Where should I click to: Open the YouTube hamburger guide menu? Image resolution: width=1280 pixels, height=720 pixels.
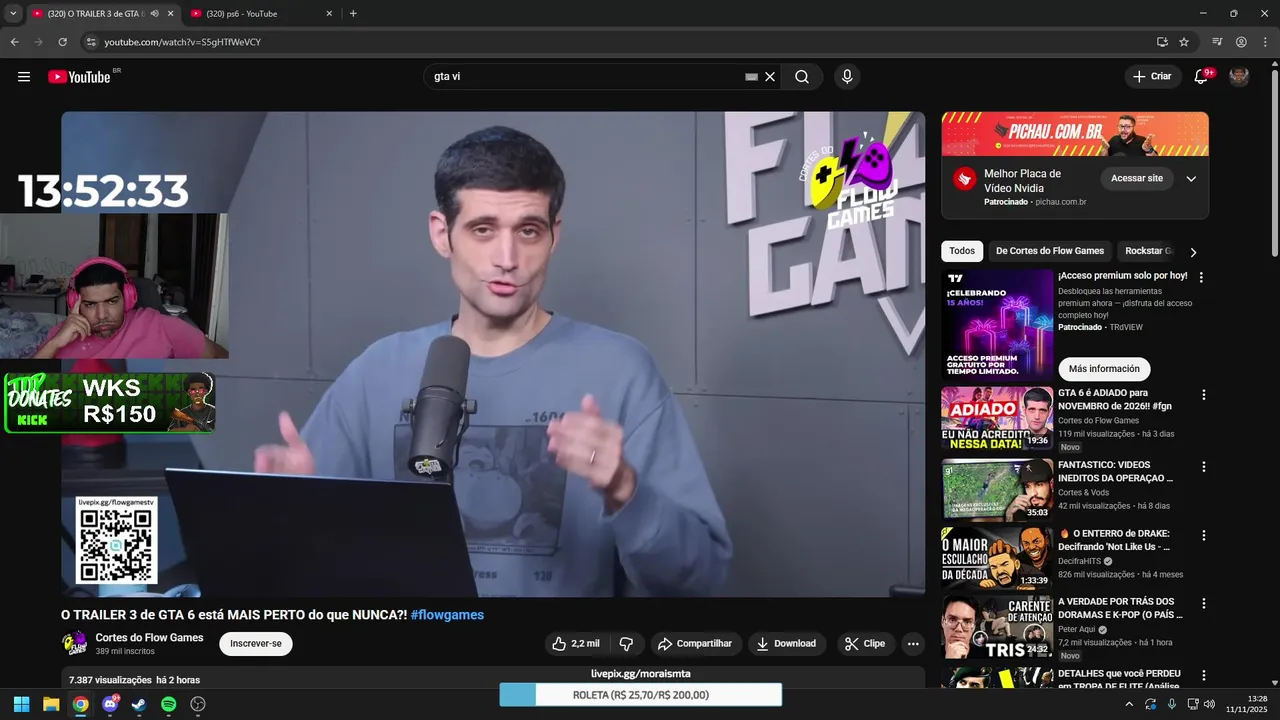click(x=24, y=77)
